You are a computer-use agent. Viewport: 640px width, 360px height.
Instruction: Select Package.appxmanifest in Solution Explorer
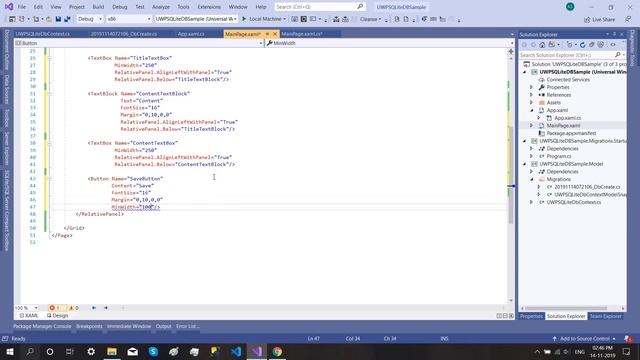[571, 133]
